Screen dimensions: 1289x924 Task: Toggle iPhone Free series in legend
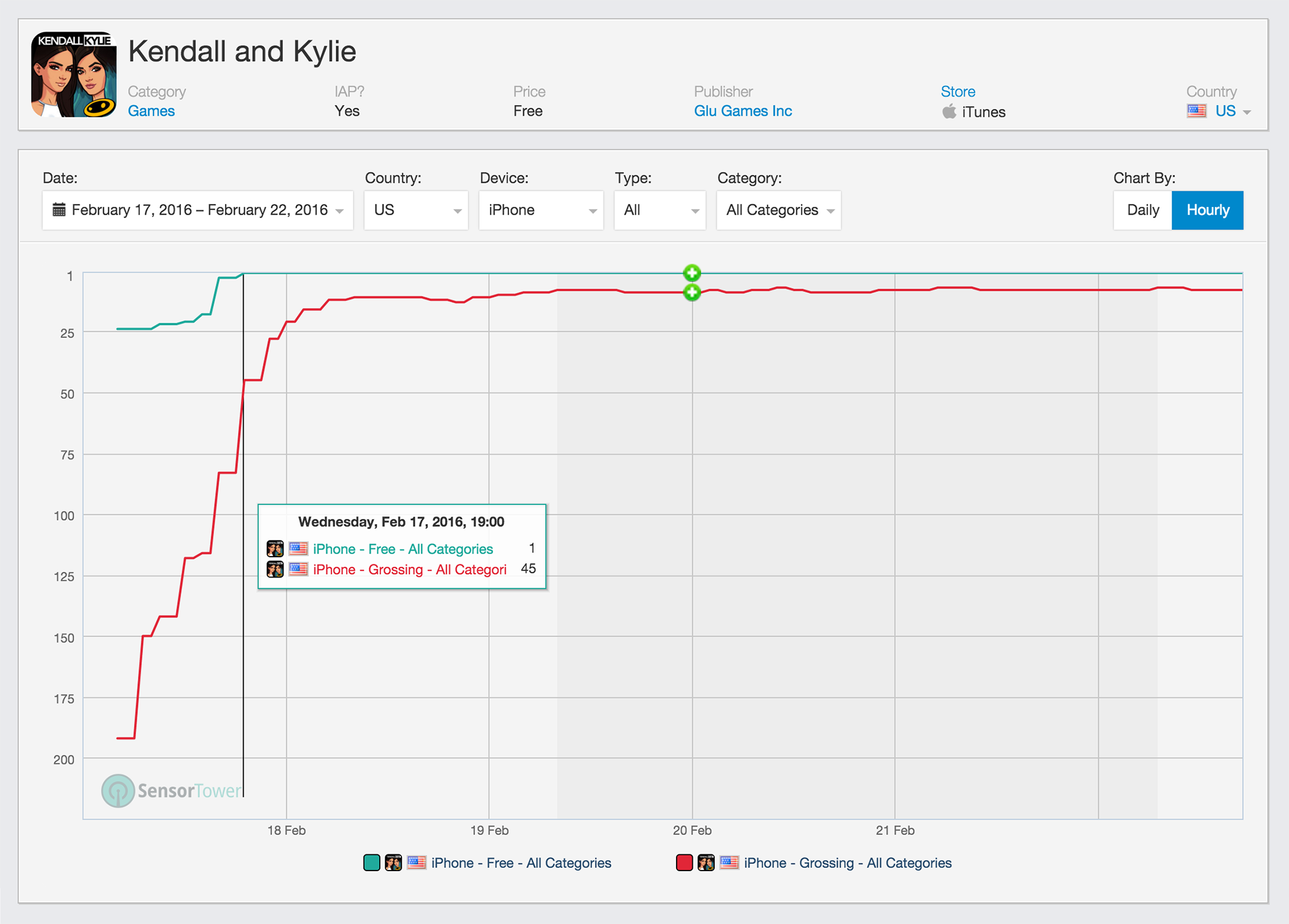coord(521,863)
